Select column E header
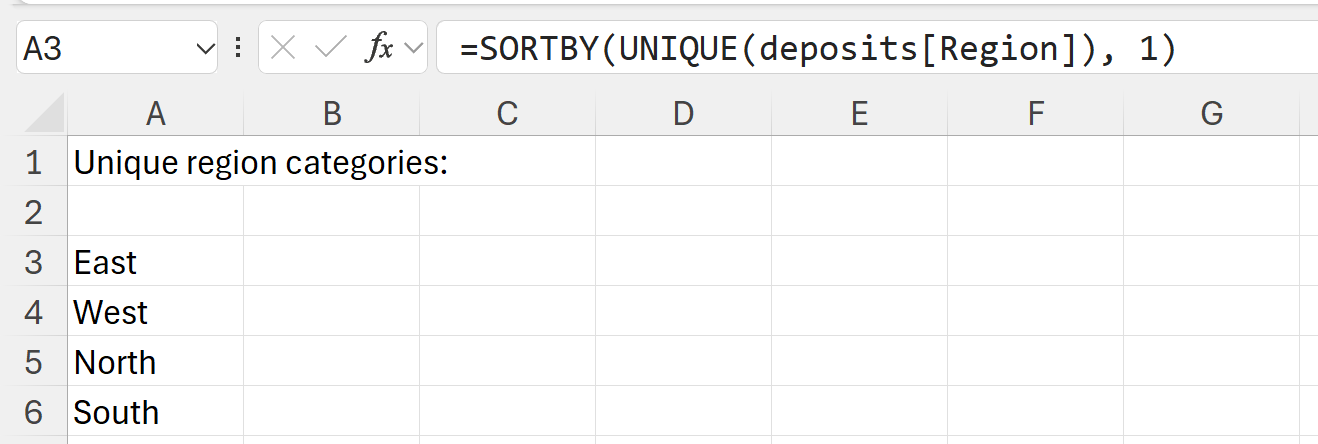1318x444 pixels. (x=859, y=114)
